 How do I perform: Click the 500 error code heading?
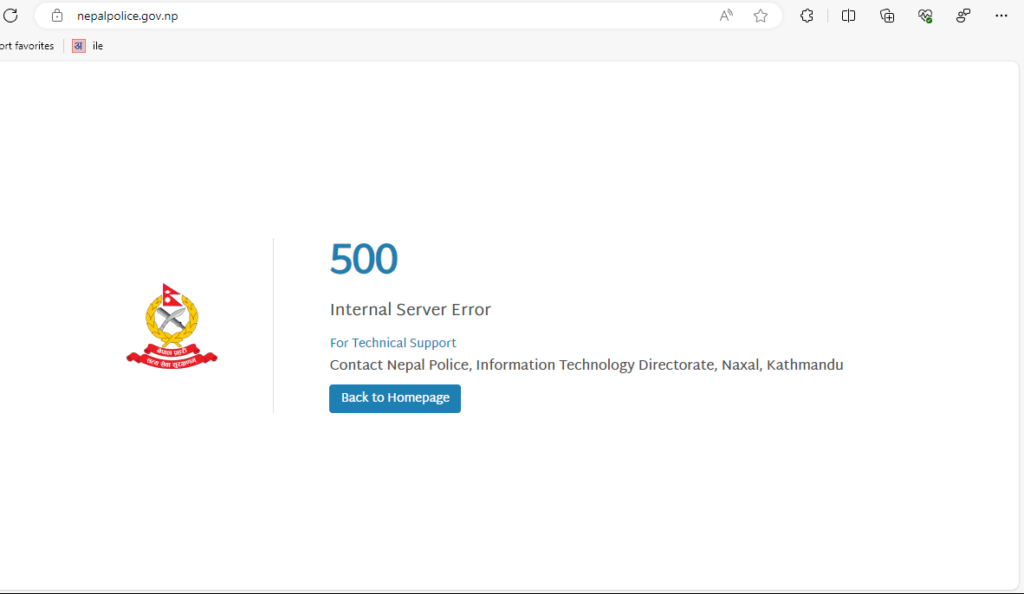click(x=364, y=260)
